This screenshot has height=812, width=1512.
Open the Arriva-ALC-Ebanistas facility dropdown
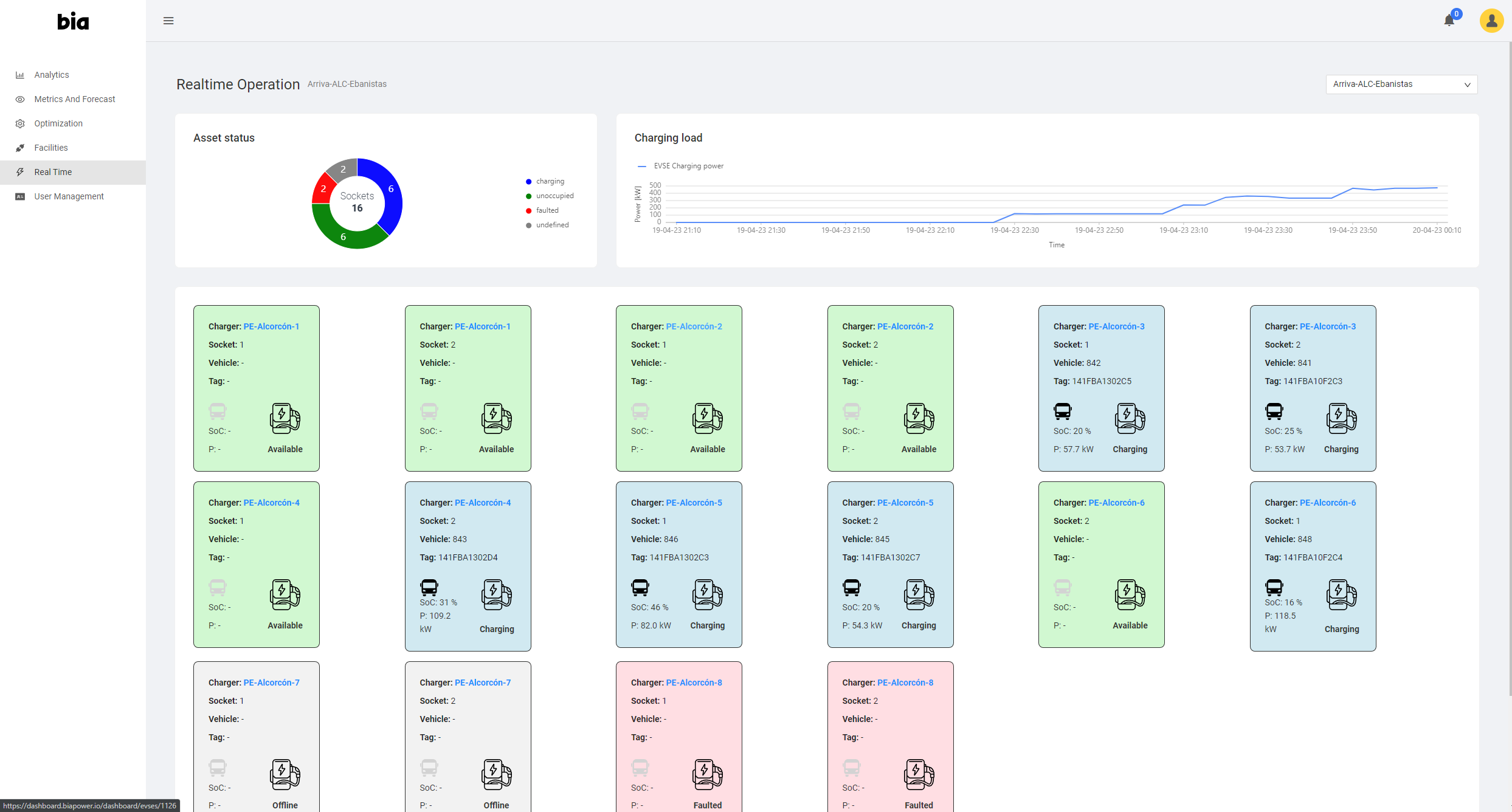pos(1401,84)
